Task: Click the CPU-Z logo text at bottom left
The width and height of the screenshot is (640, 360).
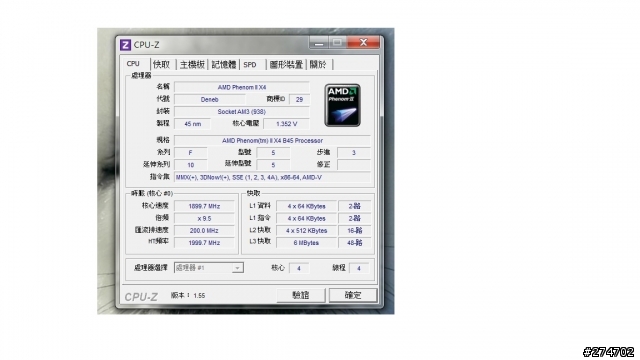Action: (x=141, y=297)
